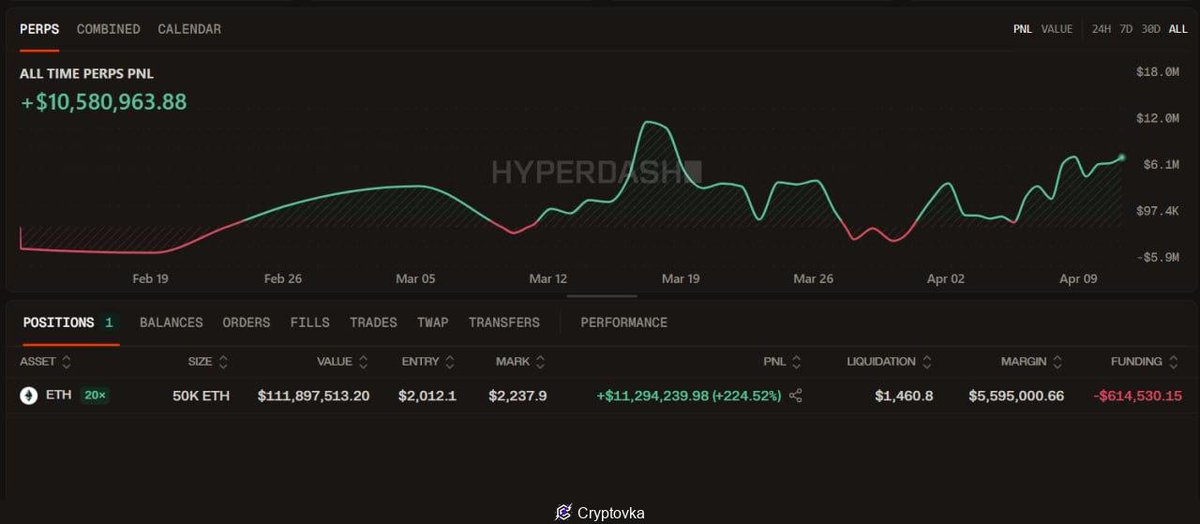Image resolution: width=1200 pixels, height=524 pixels.
Task: Open the CALENDAR tab
Action: [189, 29]
